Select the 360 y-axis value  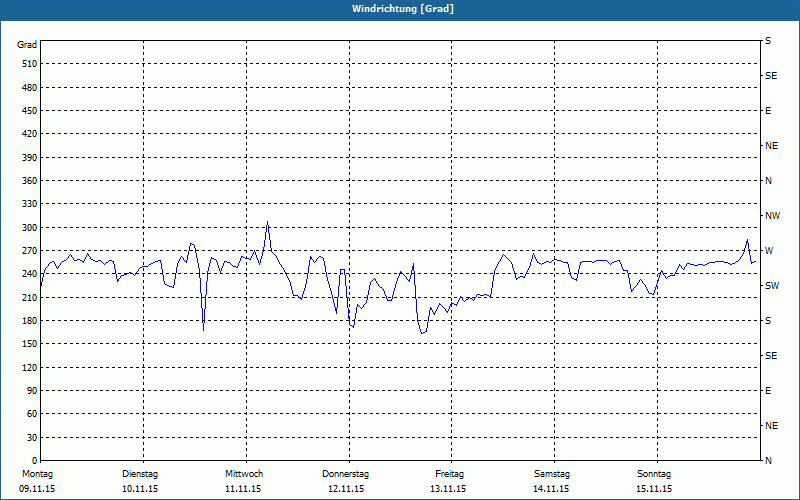30,181
